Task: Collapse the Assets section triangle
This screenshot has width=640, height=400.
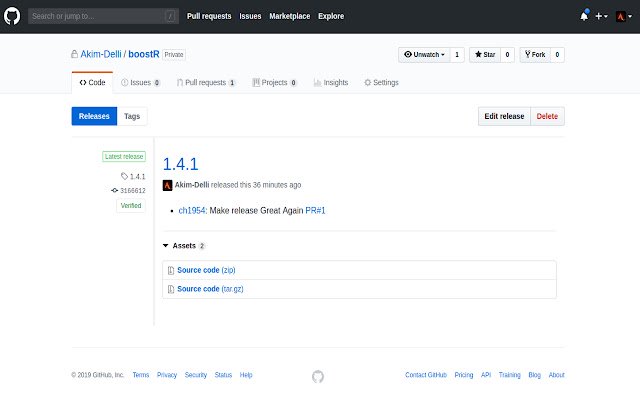Action: tap(165, 246)
